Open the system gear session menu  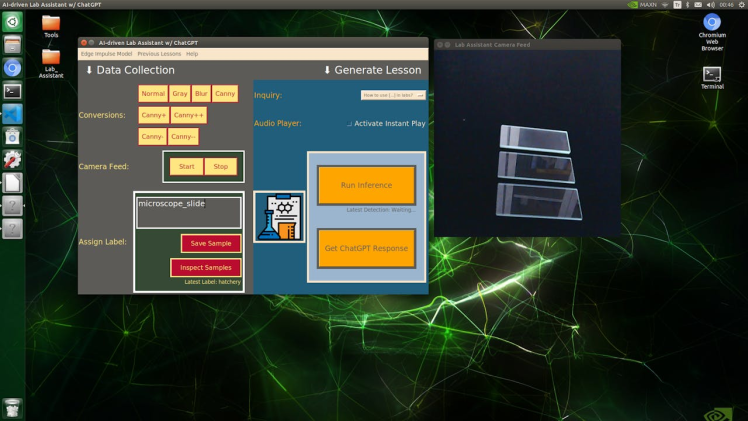coord(742,5)
